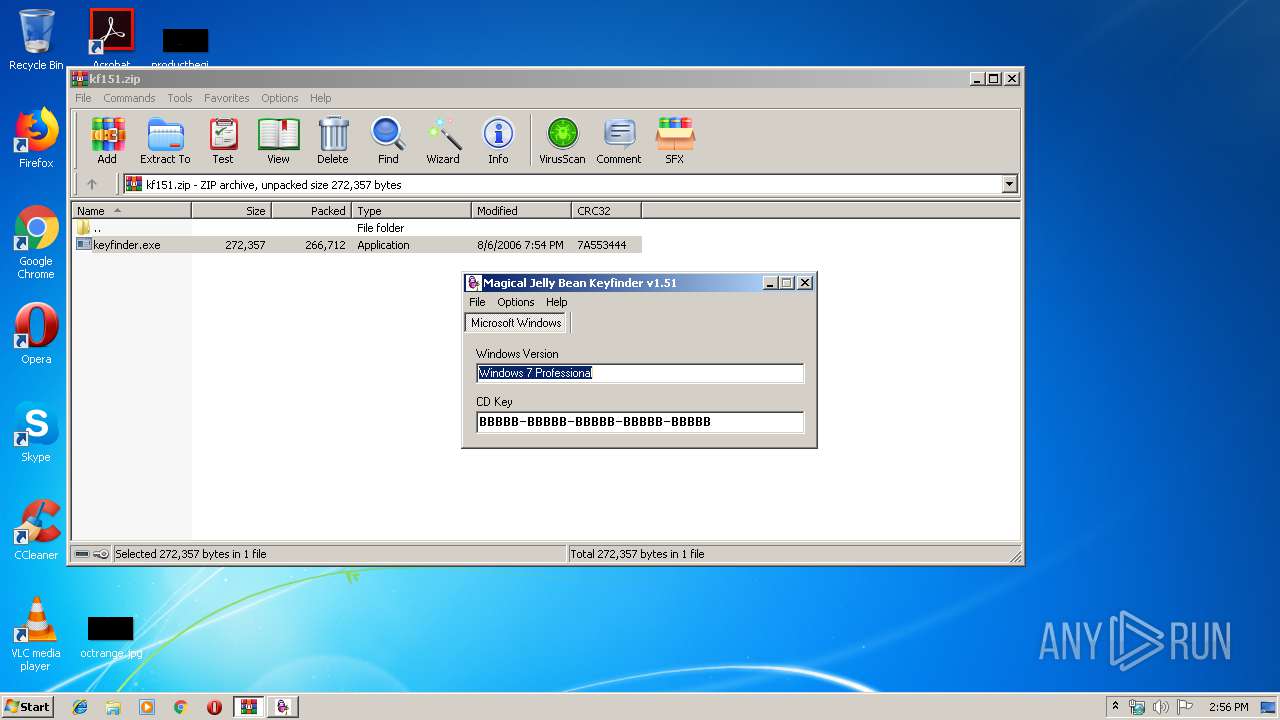Open WinRAR Commands menu
This screenshot has width=1280, height=720.
click(x=129, y=98)
